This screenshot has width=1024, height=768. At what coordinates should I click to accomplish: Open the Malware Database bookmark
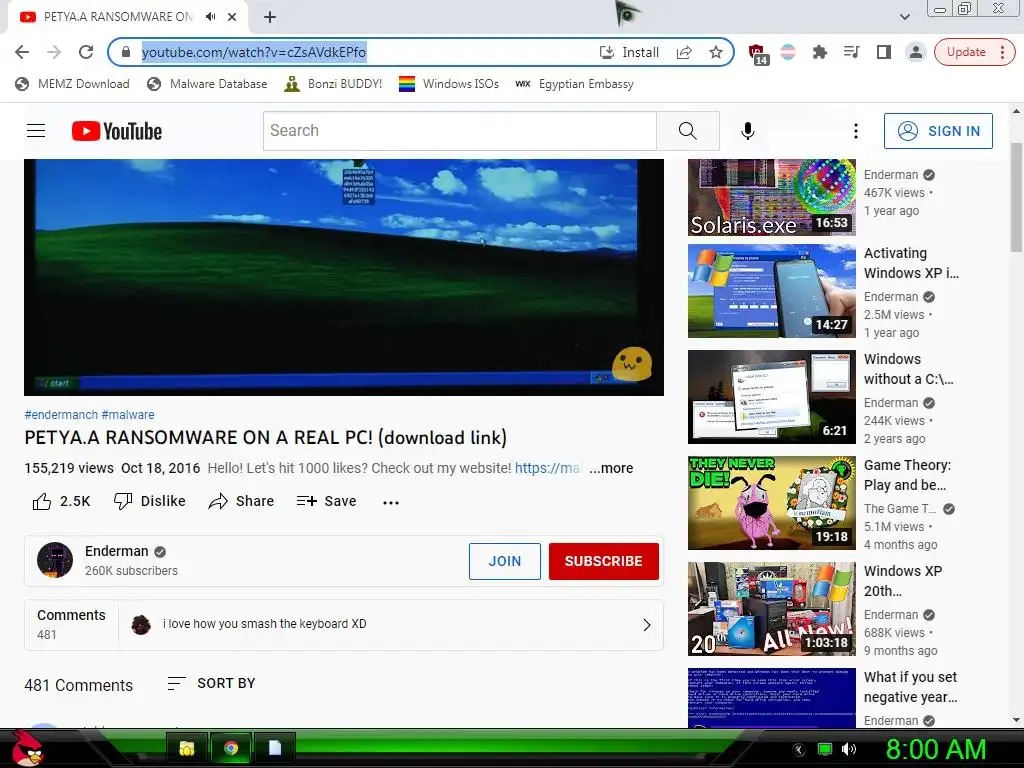click(207, 84)
